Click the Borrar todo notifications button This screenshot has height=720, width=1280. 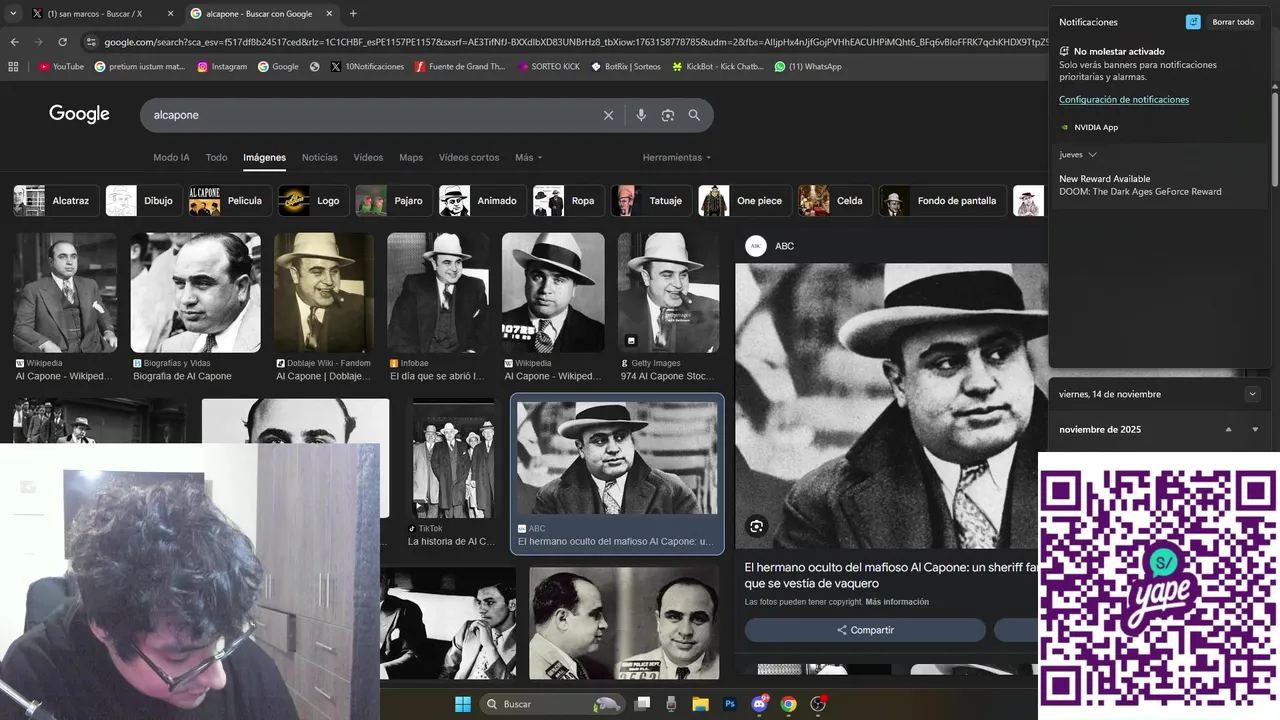coord(1232,22)
